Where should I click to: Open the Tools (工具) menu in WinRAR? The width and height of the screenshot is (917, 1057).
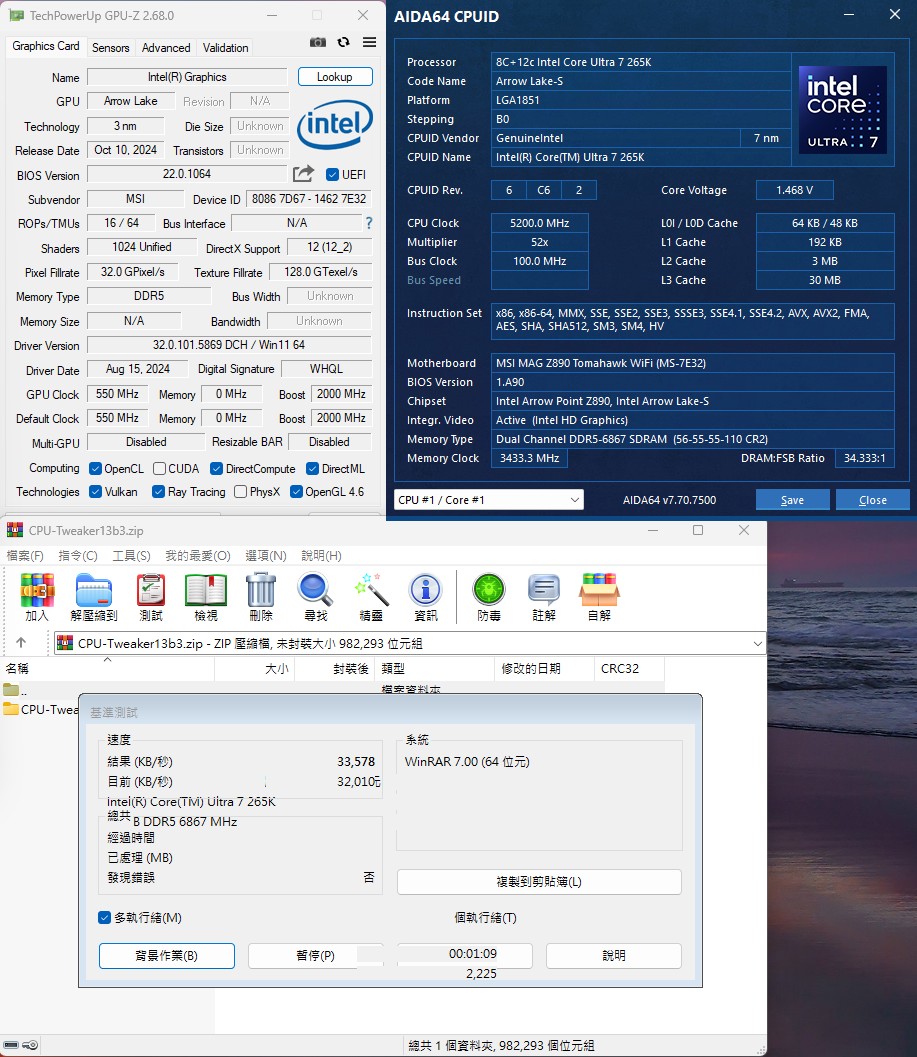point(131,555)
